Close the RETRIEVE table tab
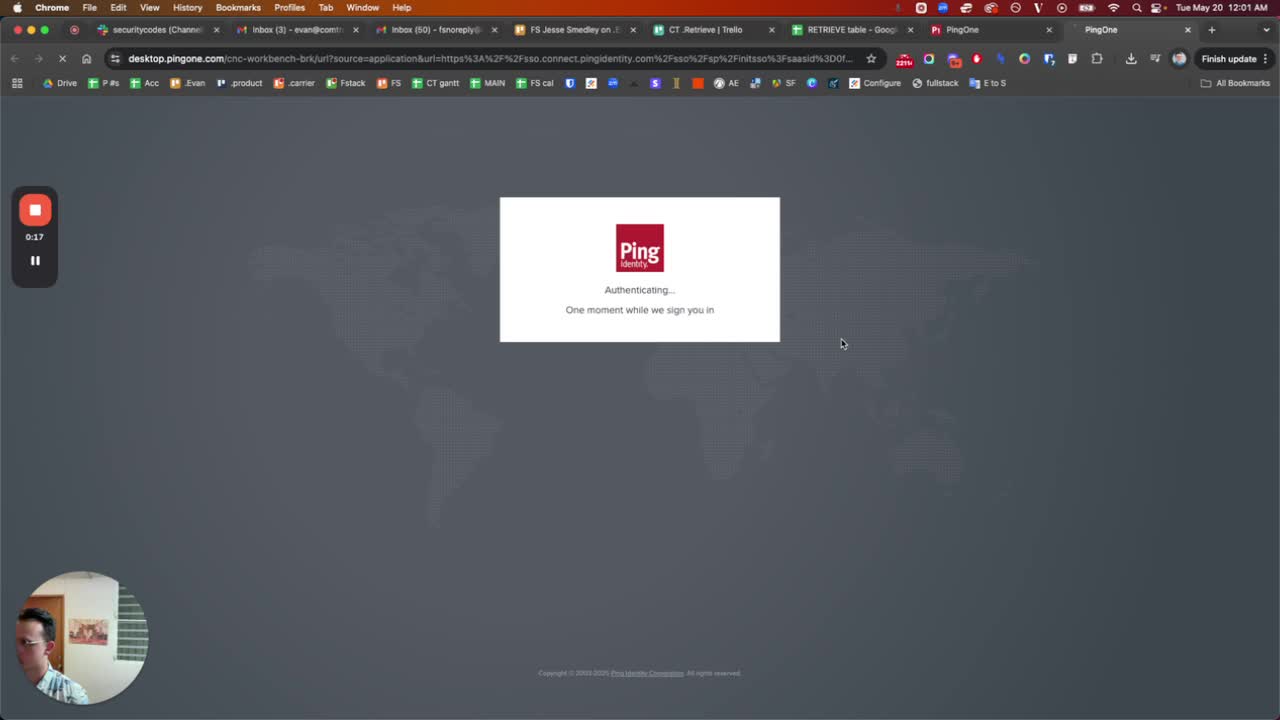This screenshot has width=1280, height=720. click(x=910, y=30)
